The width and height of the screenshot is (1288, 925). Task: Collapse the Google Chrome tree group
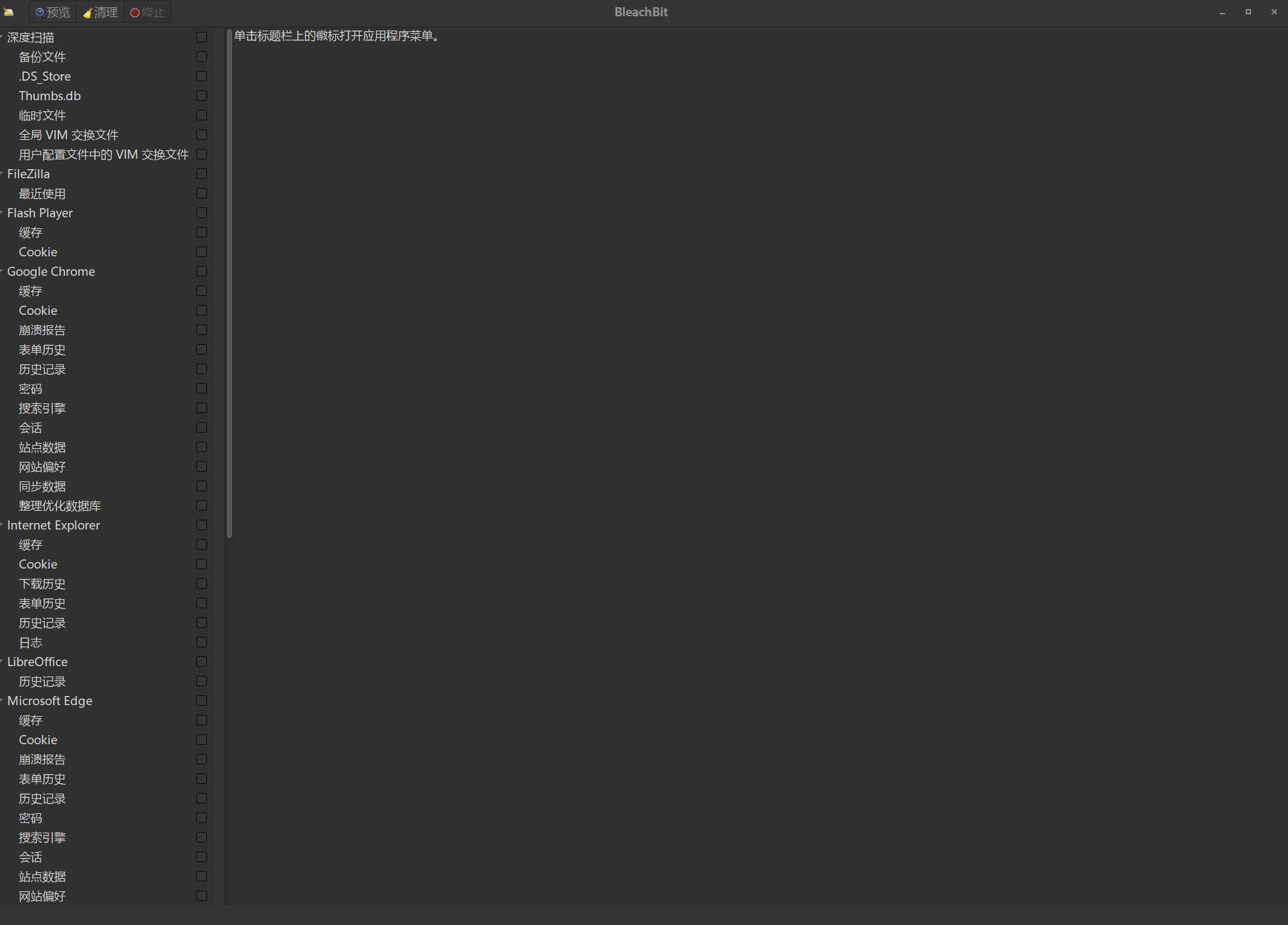click(2, 271)
